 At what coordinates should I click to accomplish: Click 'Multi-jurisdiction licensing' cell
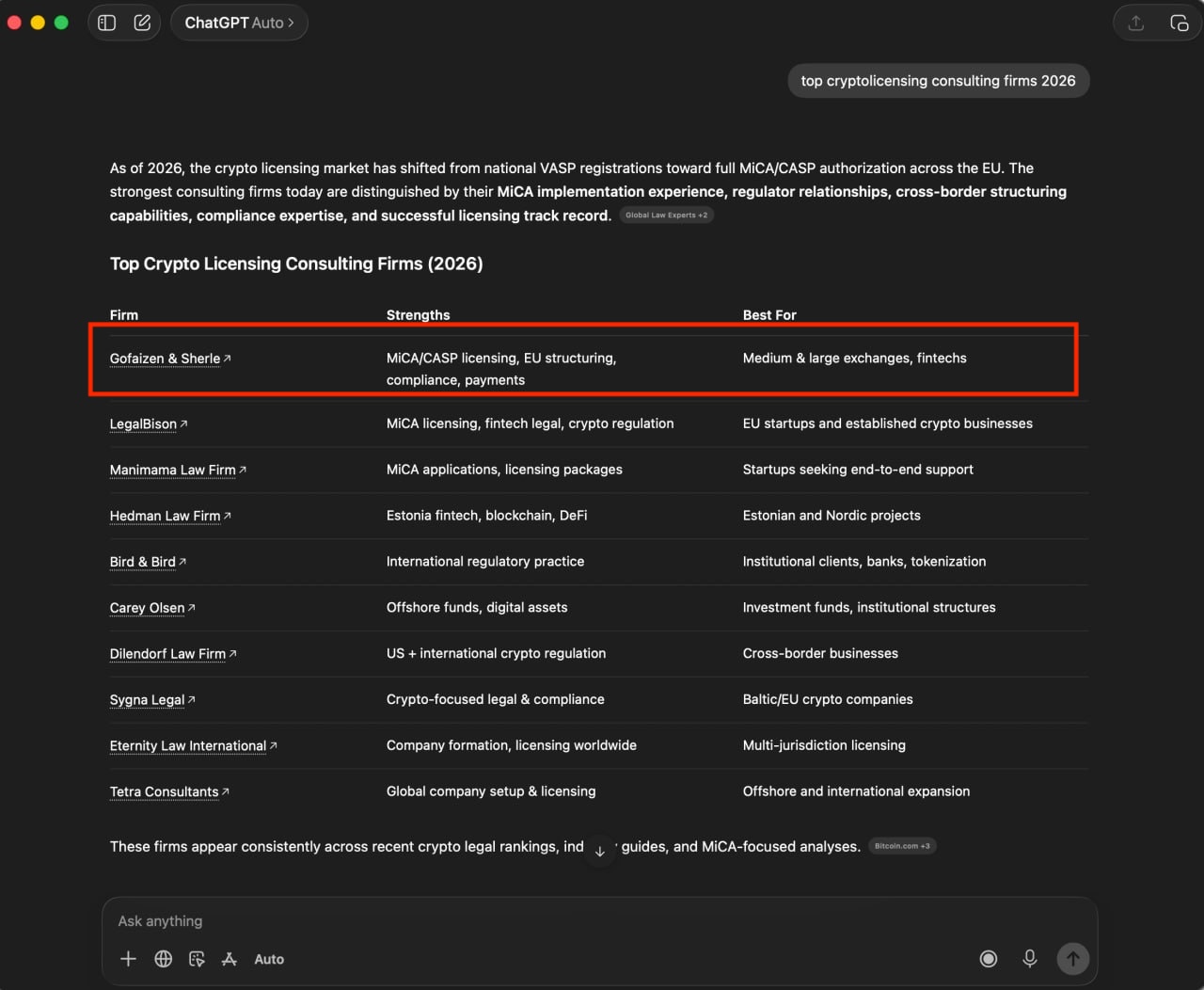824,745
